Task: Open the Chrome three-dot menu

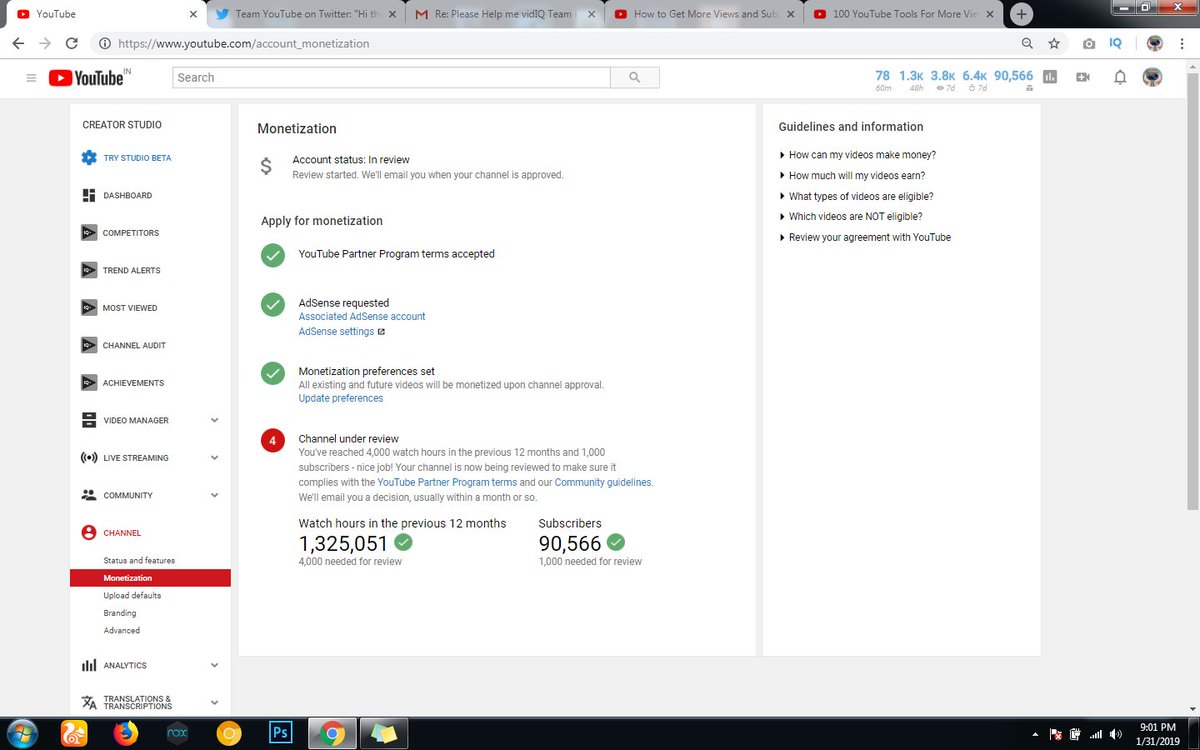Action: [x=1183, y=44]
